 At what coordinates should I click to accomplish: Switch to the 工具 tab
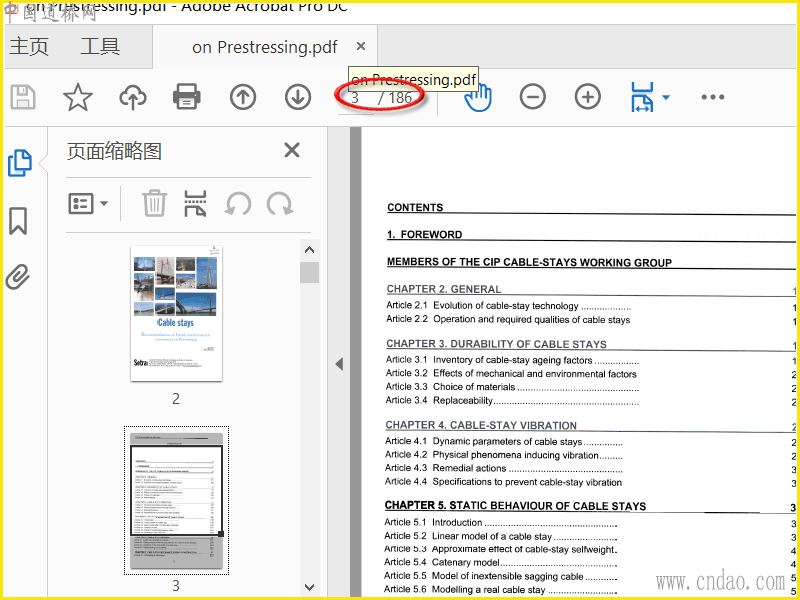100,47
